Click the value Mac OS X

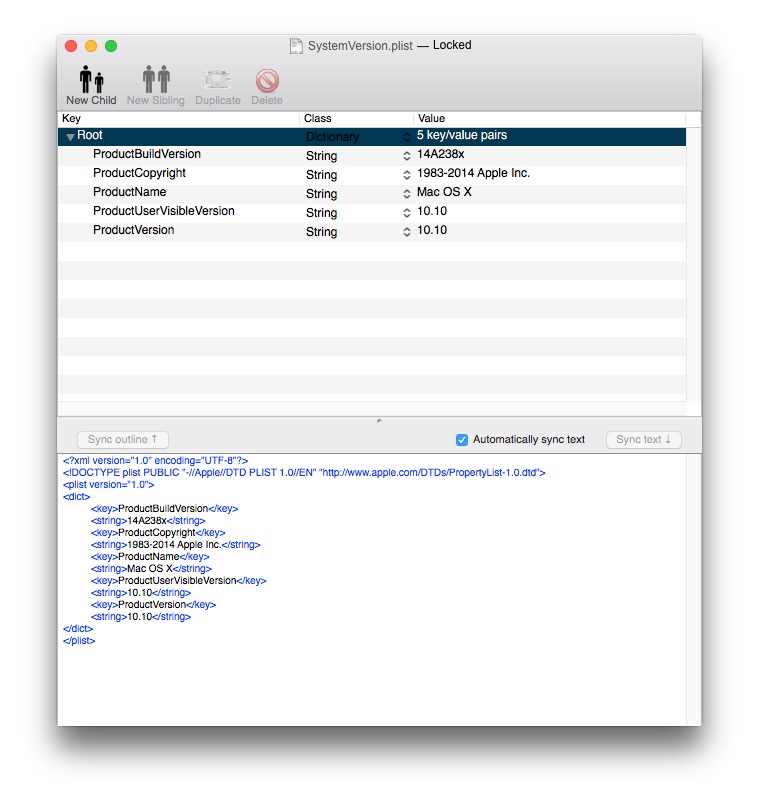[444, 192]
